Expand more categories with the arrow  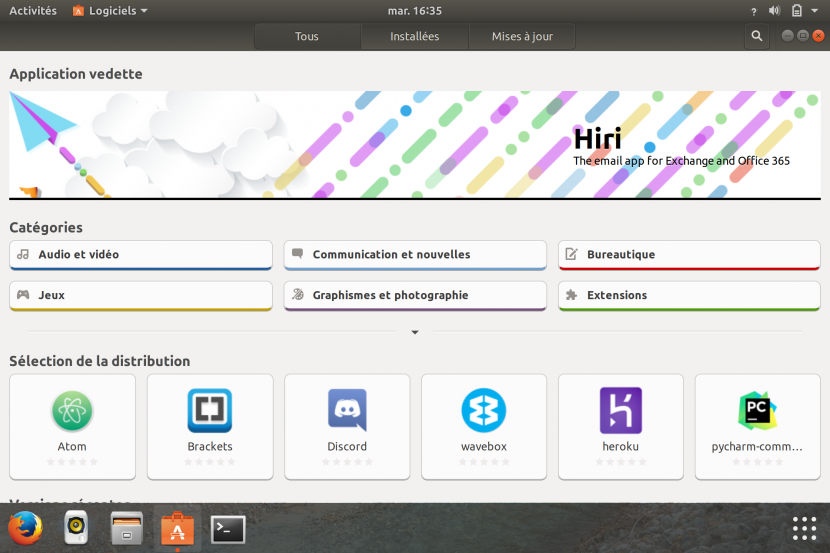(x=415, y=332)
